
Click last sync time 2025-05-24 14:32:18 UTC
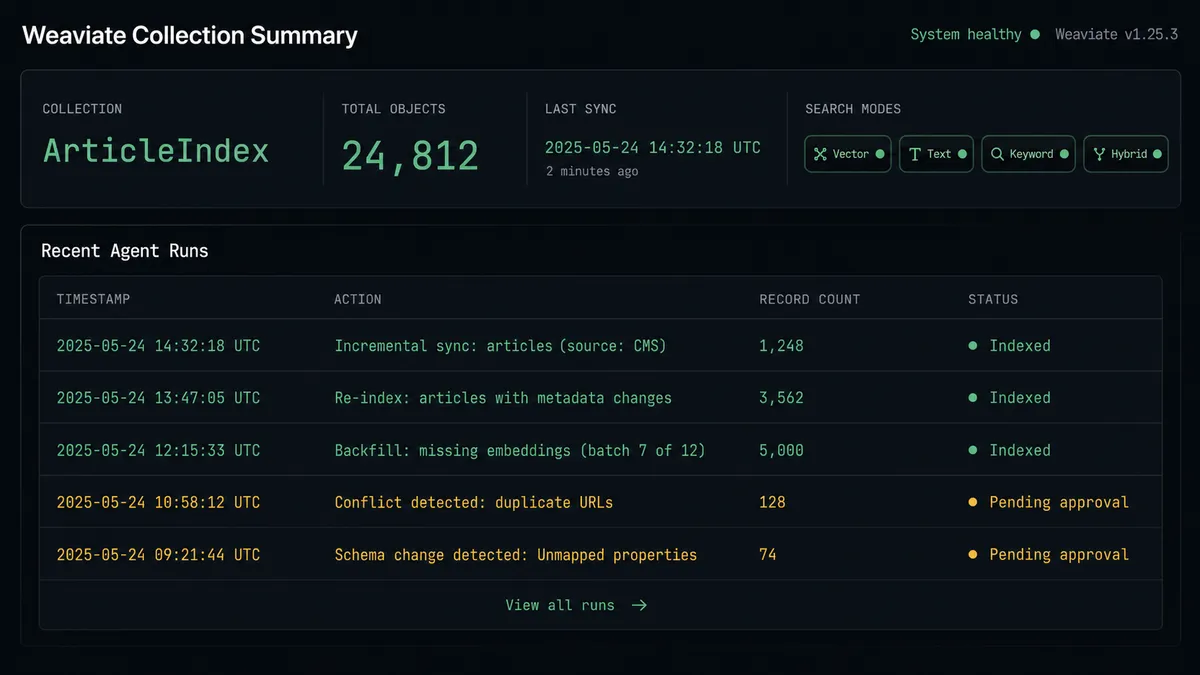pos(653,147)
